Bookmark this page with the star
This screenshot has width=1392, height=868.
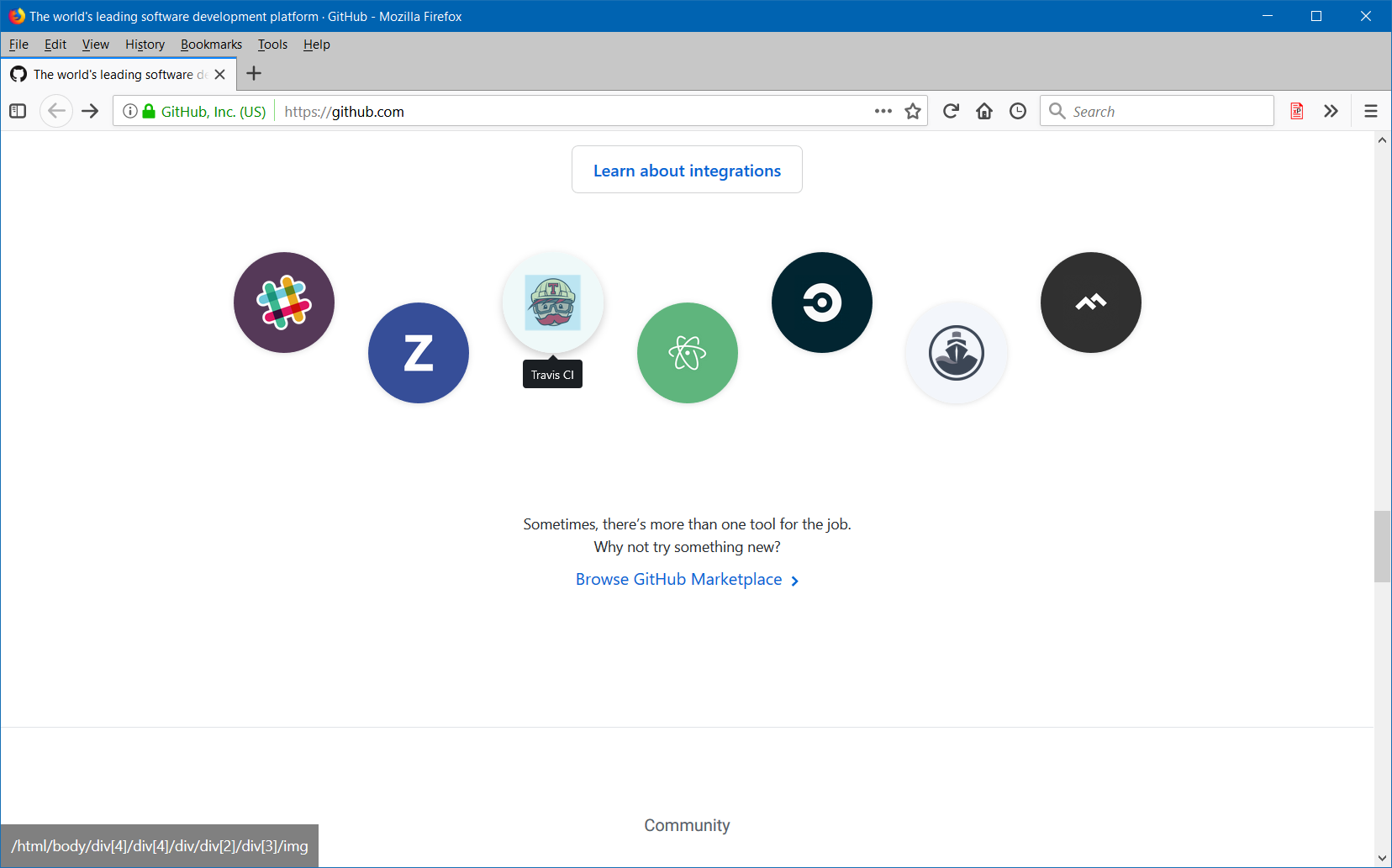pyautogui.click(x=913, y=111)
